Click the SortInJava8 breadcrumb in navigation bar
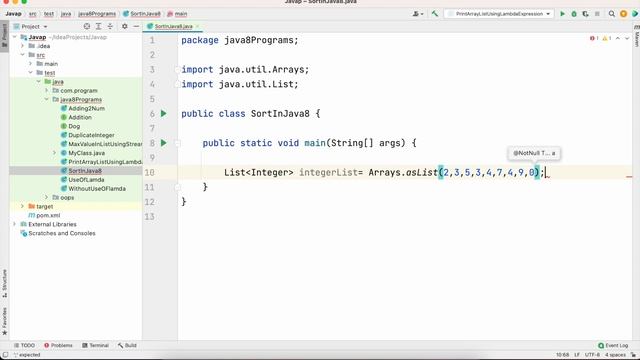Image resolution: width=640 pixels, height=360 pixels. pyautogui.click(x=142, y=14)
